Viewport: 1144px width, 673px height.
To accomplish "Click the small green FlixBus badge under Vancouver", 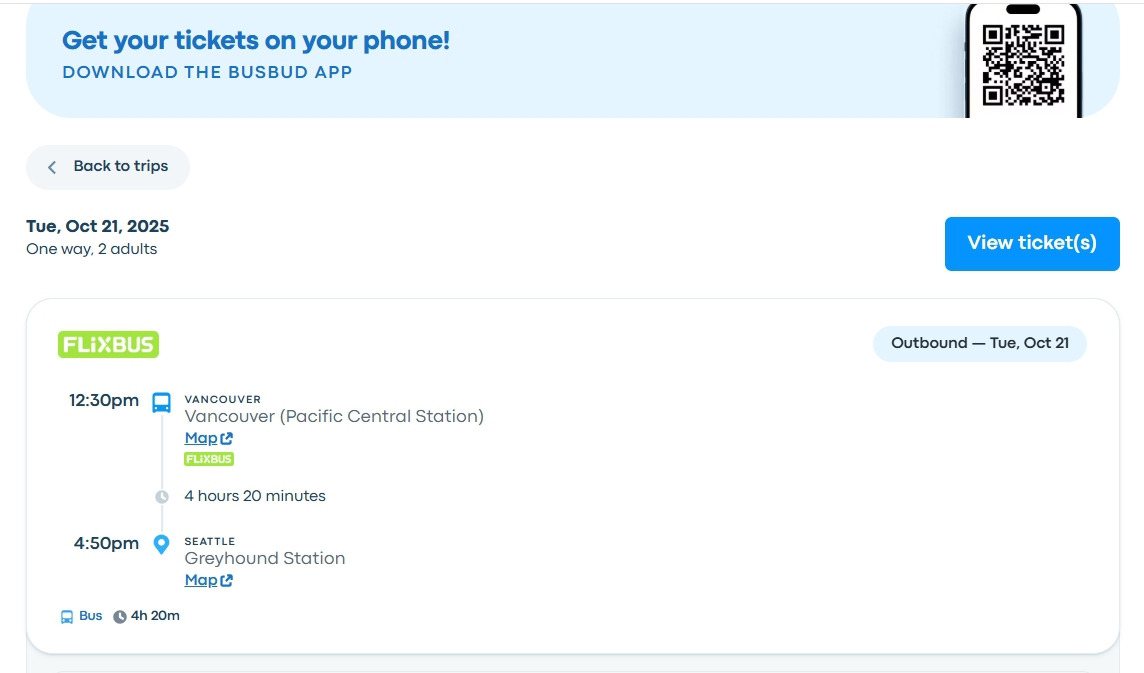I will pos(209,459).
